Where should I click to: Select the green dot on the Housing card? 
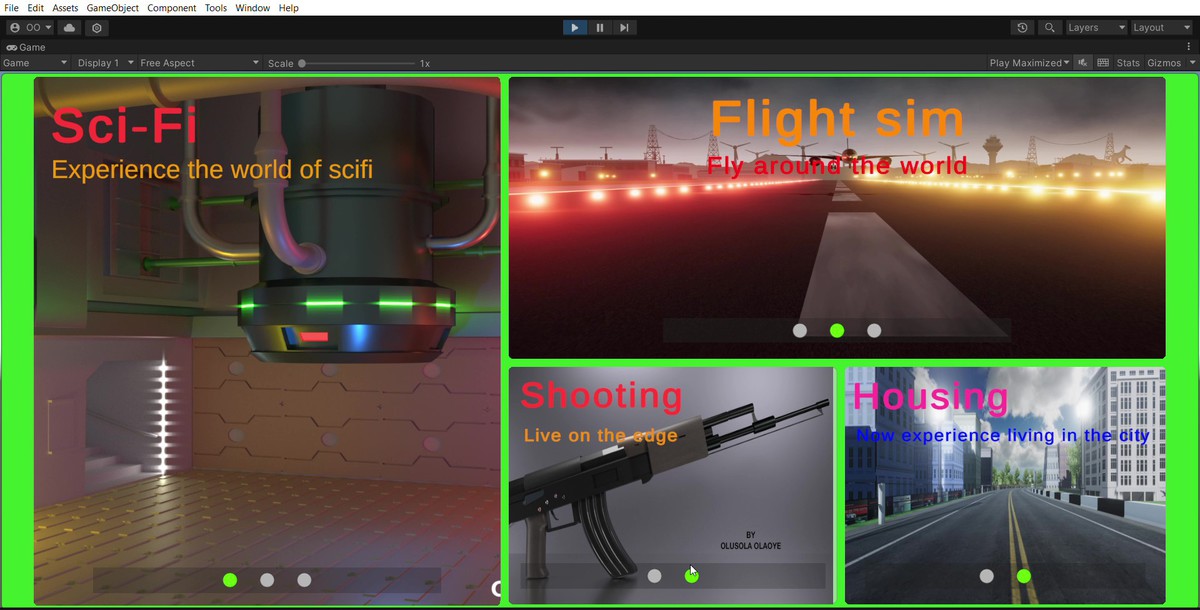pos(1024,576)
